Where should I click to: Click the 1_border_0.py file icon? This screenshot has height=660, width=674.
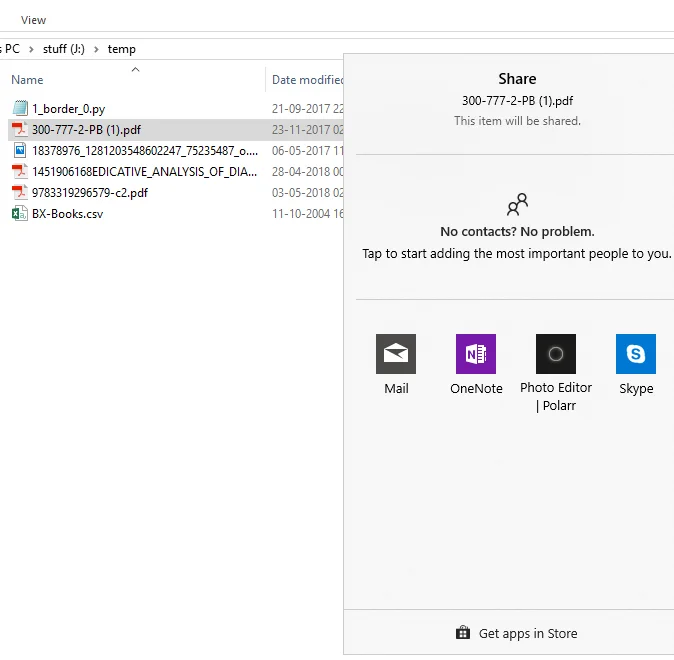[x=20, y=108]
